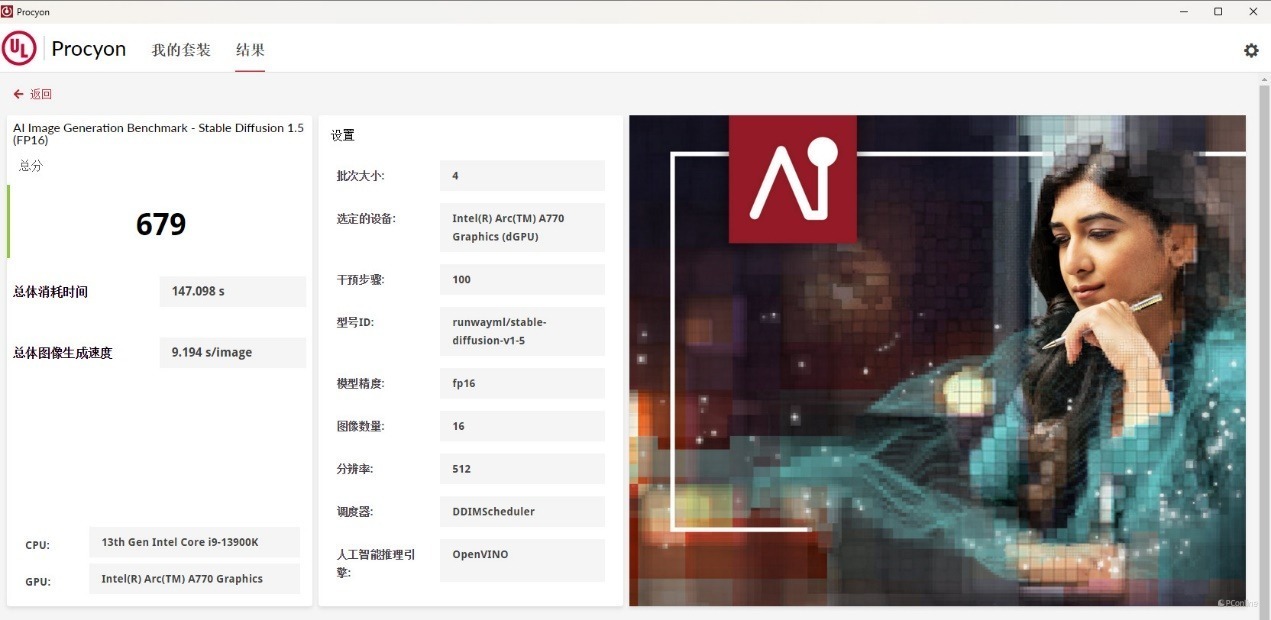This screenshot has width=1271, height=620.
Task: Click the 13th Gen Intel Core i9-13900K field
Action: pyautogui.click(x=194, y=542)
